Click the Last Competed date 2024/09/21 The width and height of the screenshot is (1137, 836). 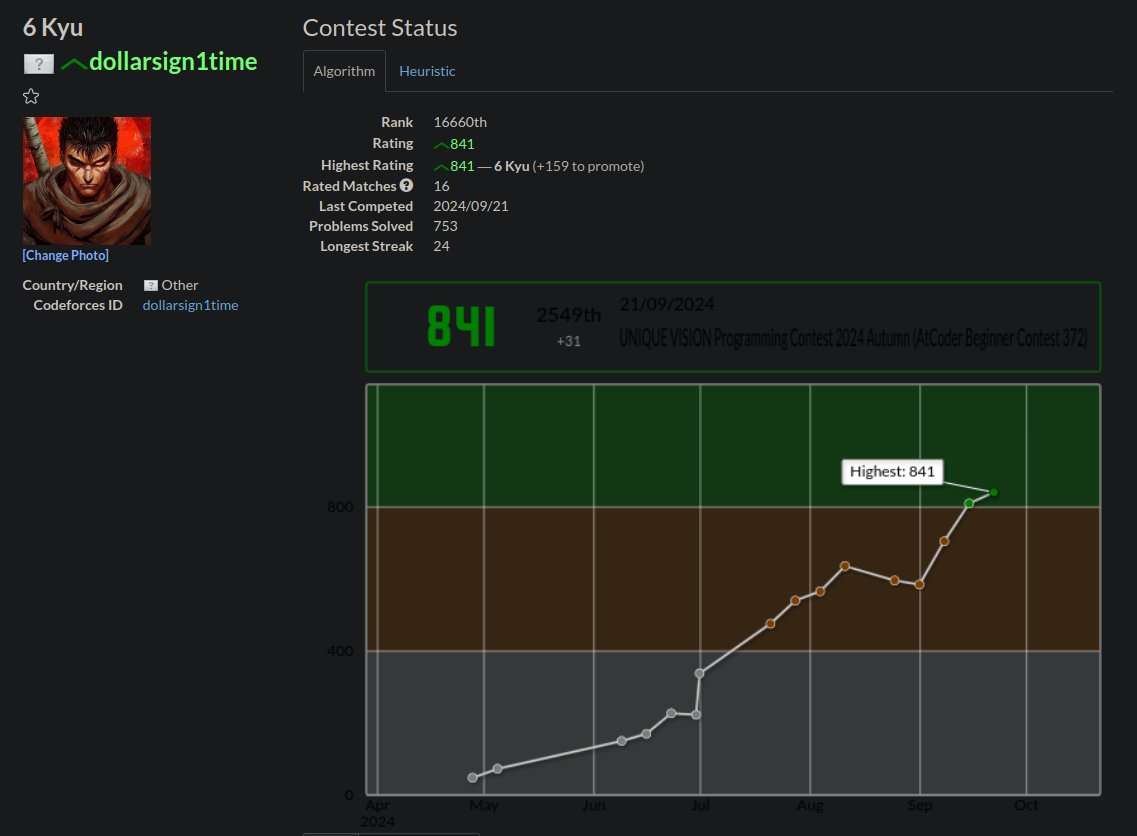[x=471, y=206]
